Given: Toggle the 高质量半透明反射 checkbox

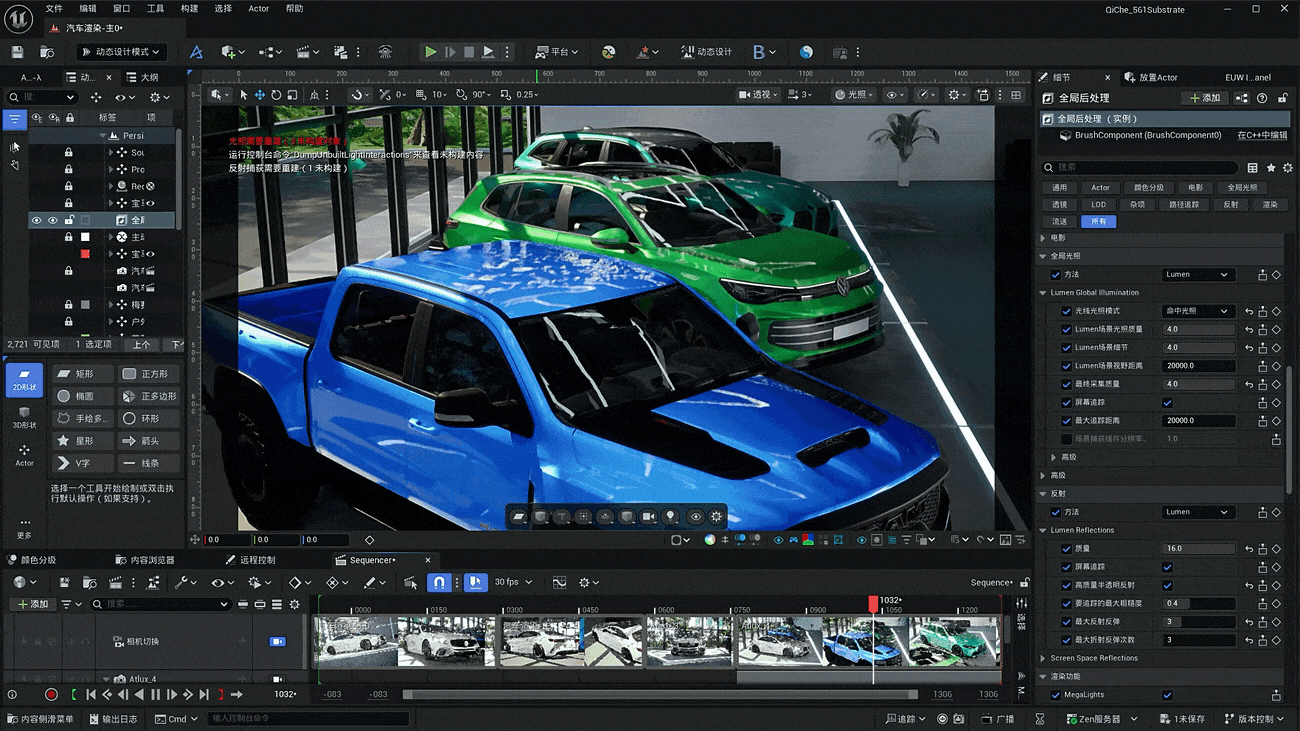Looking at the screenshot, I should coord(1167,585).
